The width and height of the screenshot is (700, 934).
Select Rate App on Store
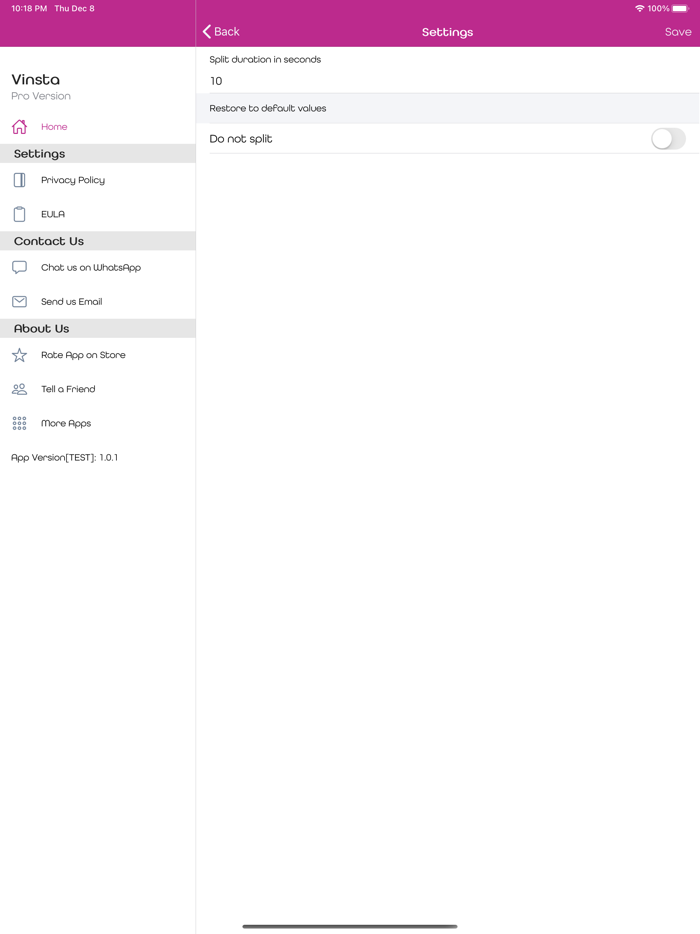click(98, 355)
